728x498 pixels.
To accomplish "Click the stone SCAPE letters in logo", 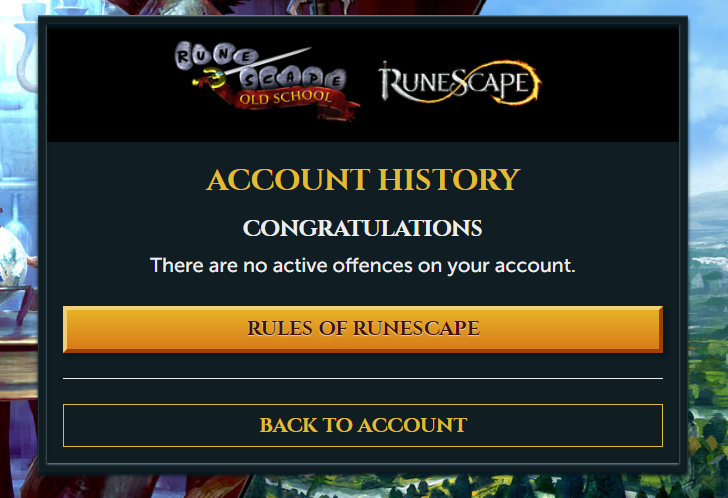I will click(x=292, y=79).
